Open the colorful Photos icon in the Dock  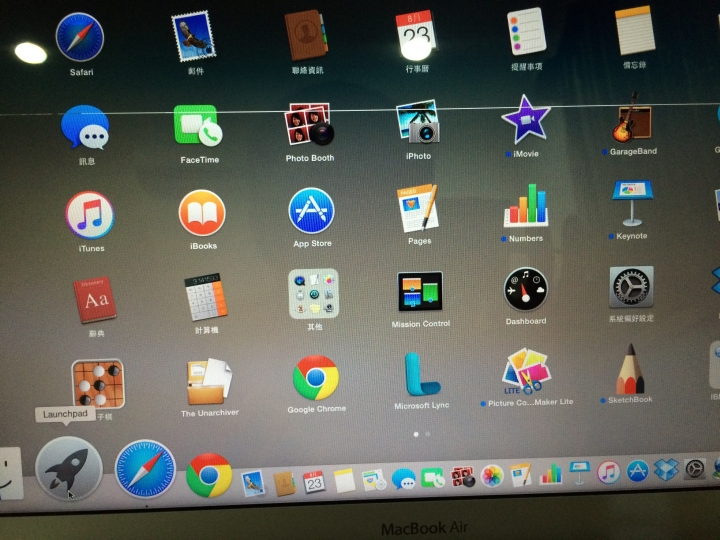point(492,475)
